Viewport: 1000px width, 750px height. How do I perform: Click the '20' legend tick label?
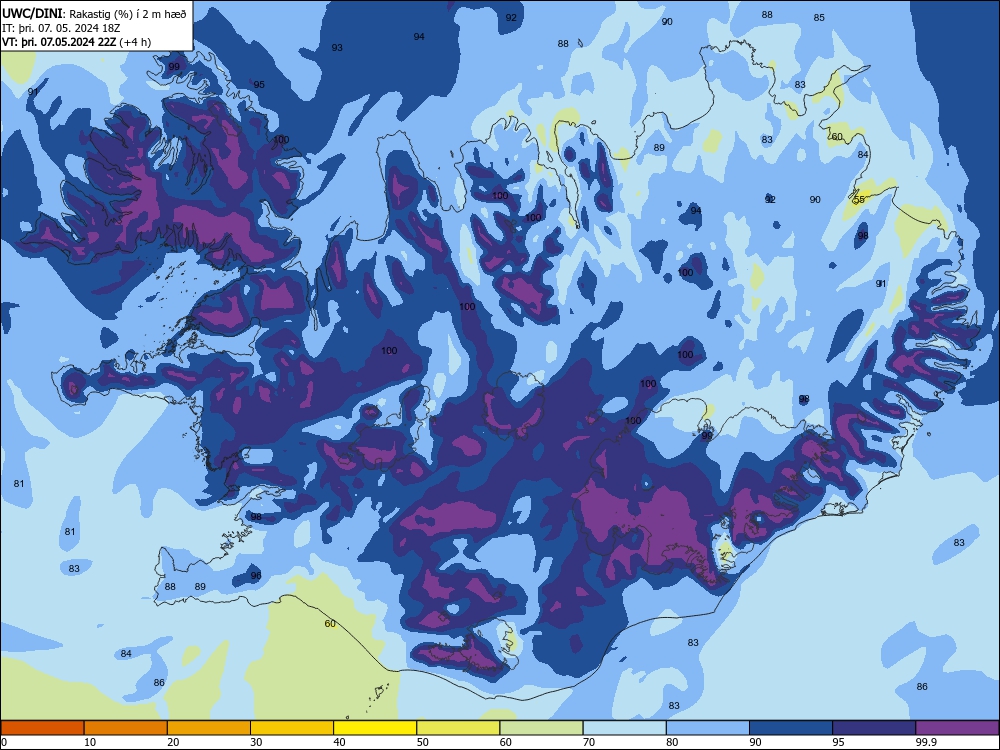point(173,742)
